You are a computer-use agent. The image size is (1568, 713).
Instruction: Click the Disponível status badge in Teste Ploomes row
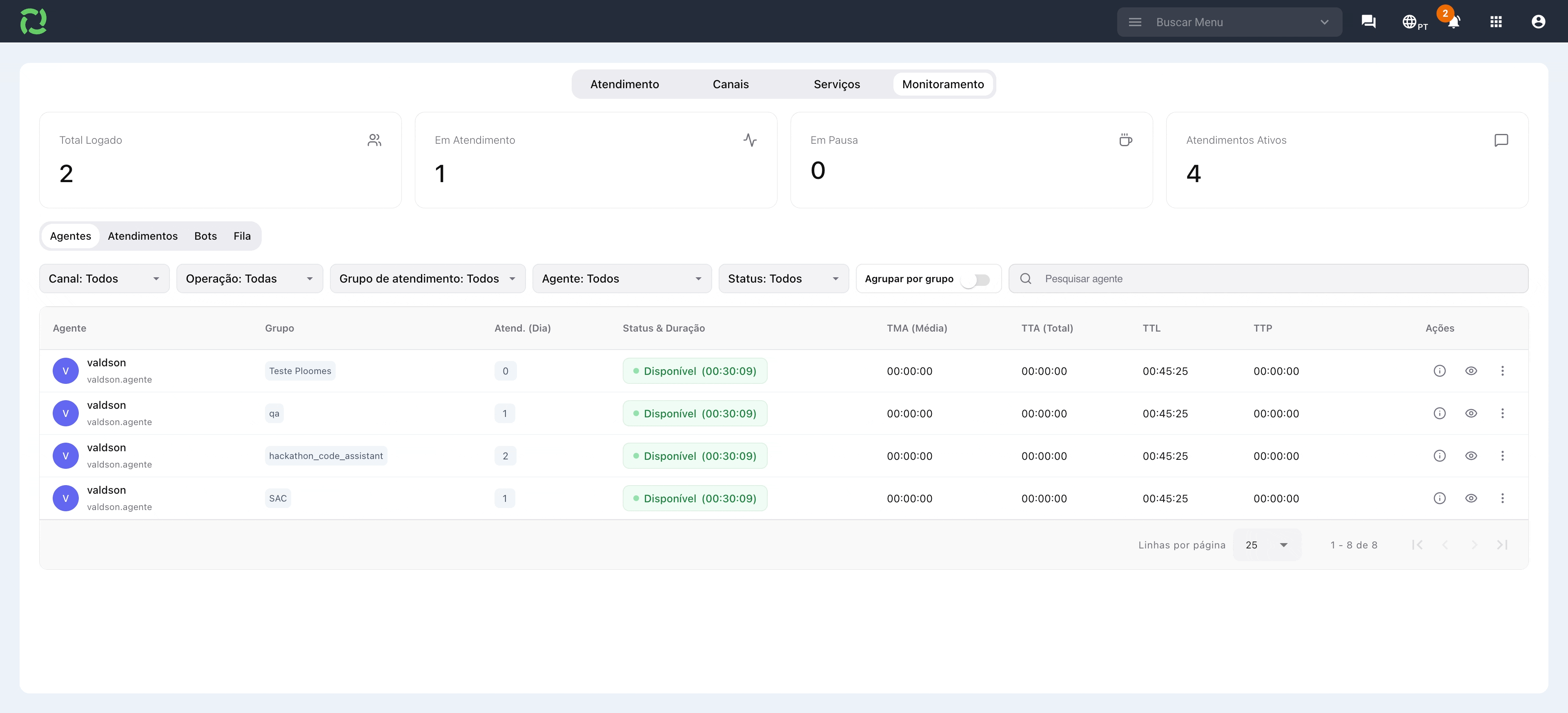coord(695,371)
